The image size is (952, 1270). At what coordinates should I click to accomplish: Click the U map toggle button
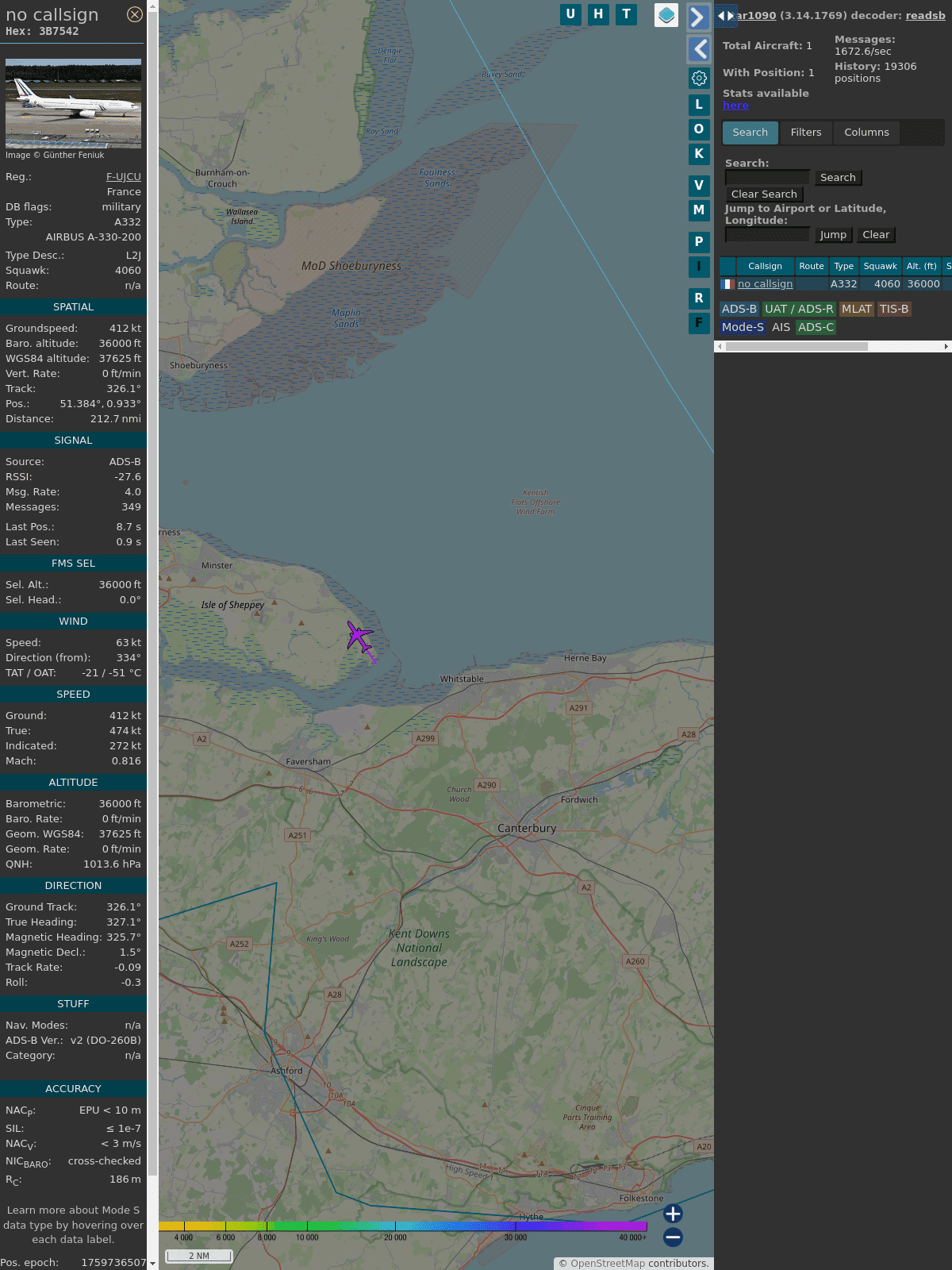point(570,14)
